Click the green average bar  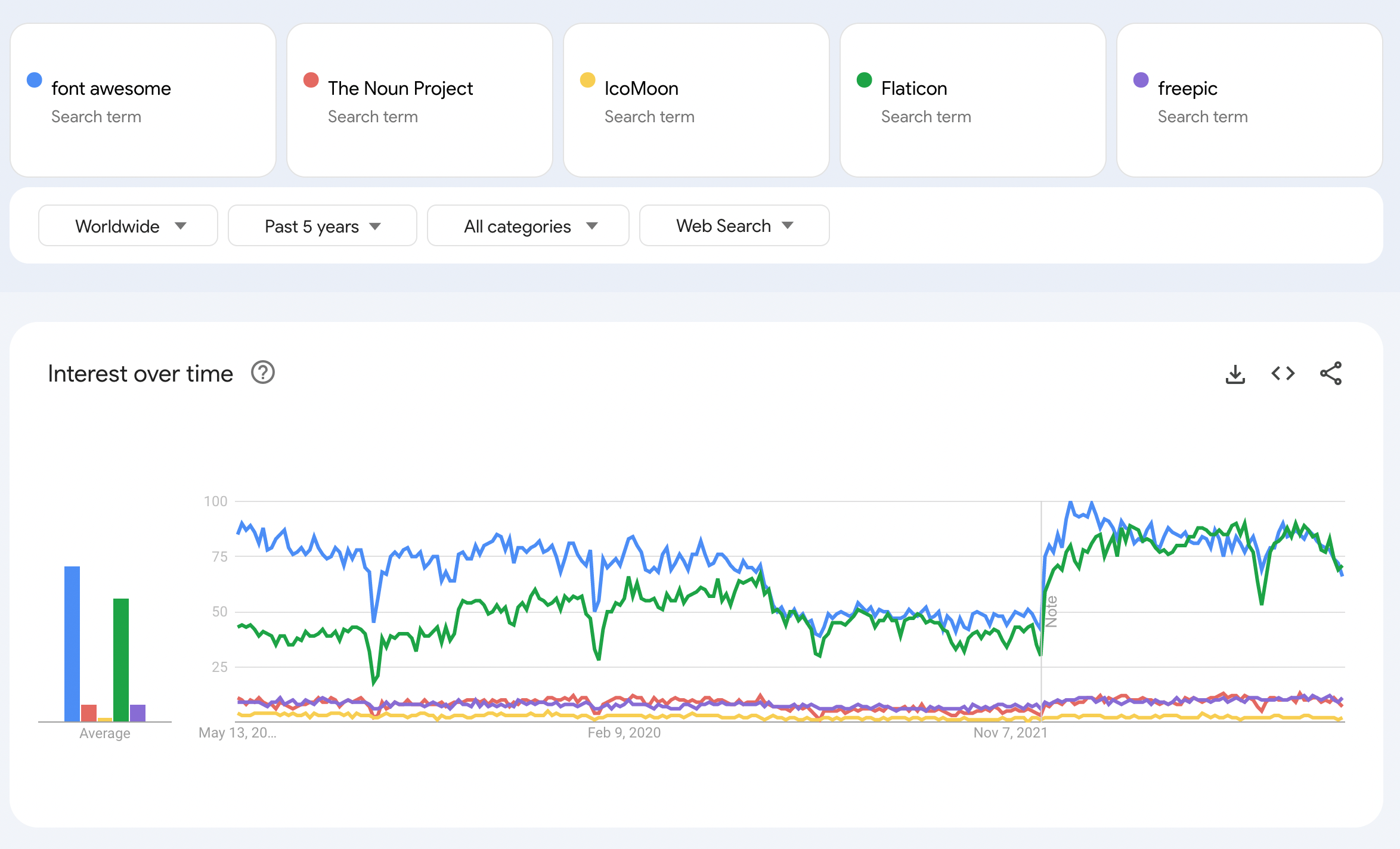[121, 660]
